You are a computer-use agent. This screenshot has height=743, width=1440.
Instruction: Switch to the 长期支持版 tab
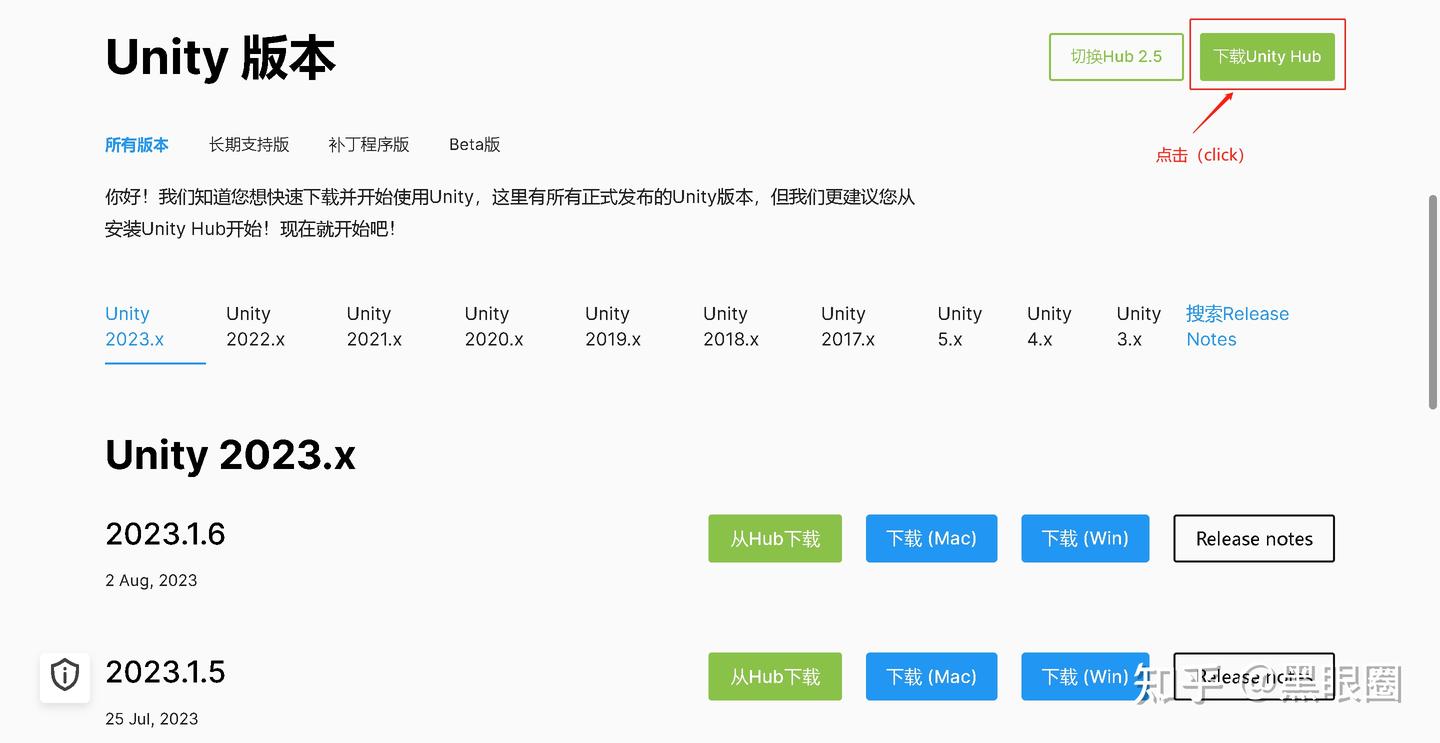[x=249, y=144]
